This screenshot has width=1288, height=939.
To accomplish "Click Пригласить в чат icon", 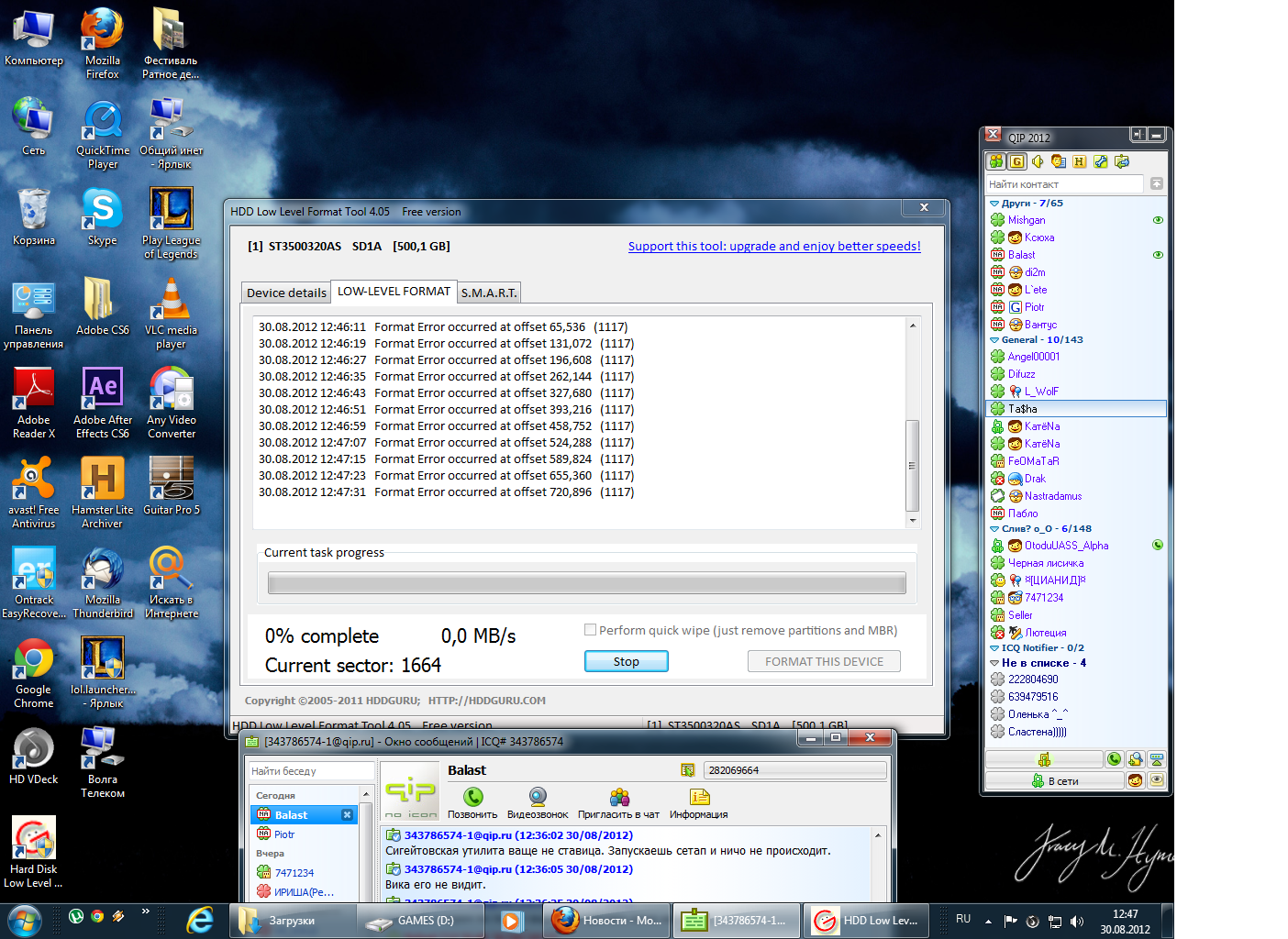I will click(x=619, y=797).
